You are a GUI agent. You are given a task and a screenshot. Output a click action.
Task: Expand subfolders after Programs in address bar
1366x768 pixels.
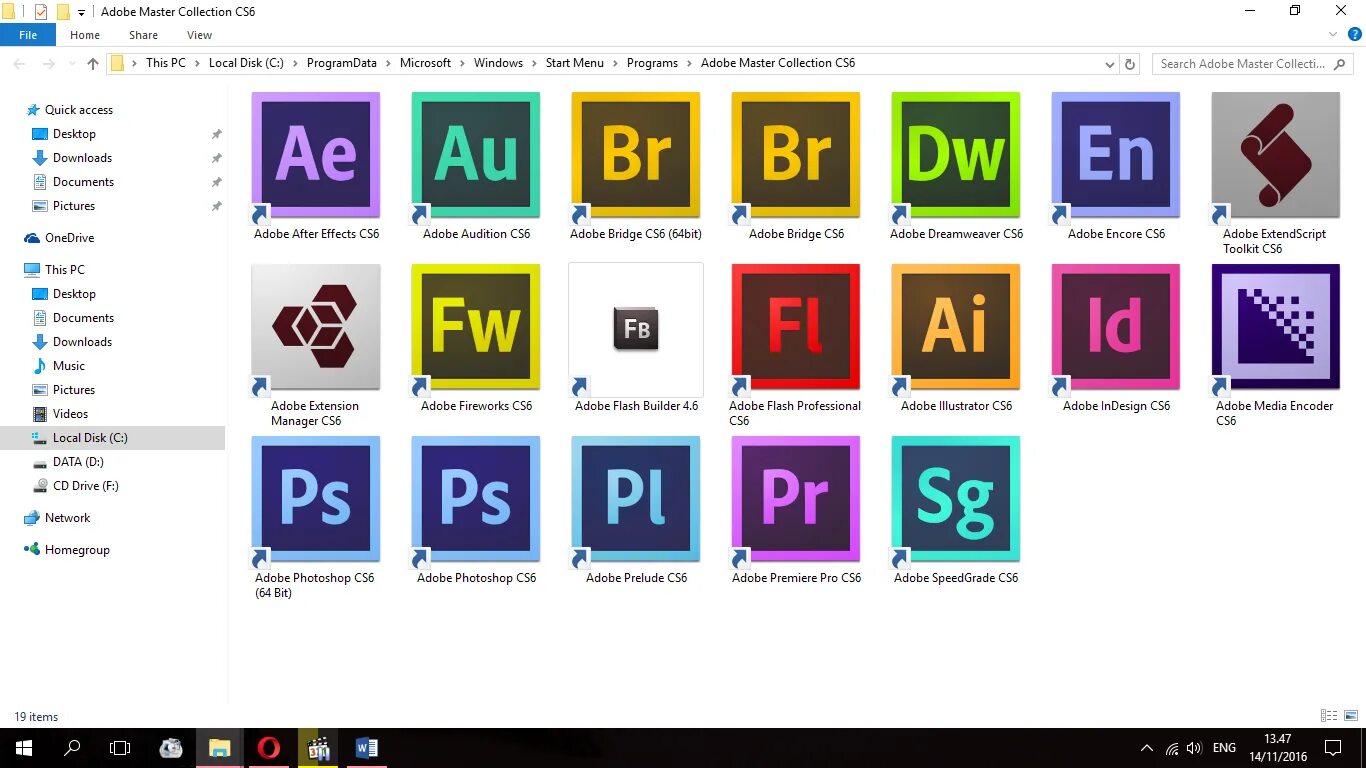click(x=690, y=63)
